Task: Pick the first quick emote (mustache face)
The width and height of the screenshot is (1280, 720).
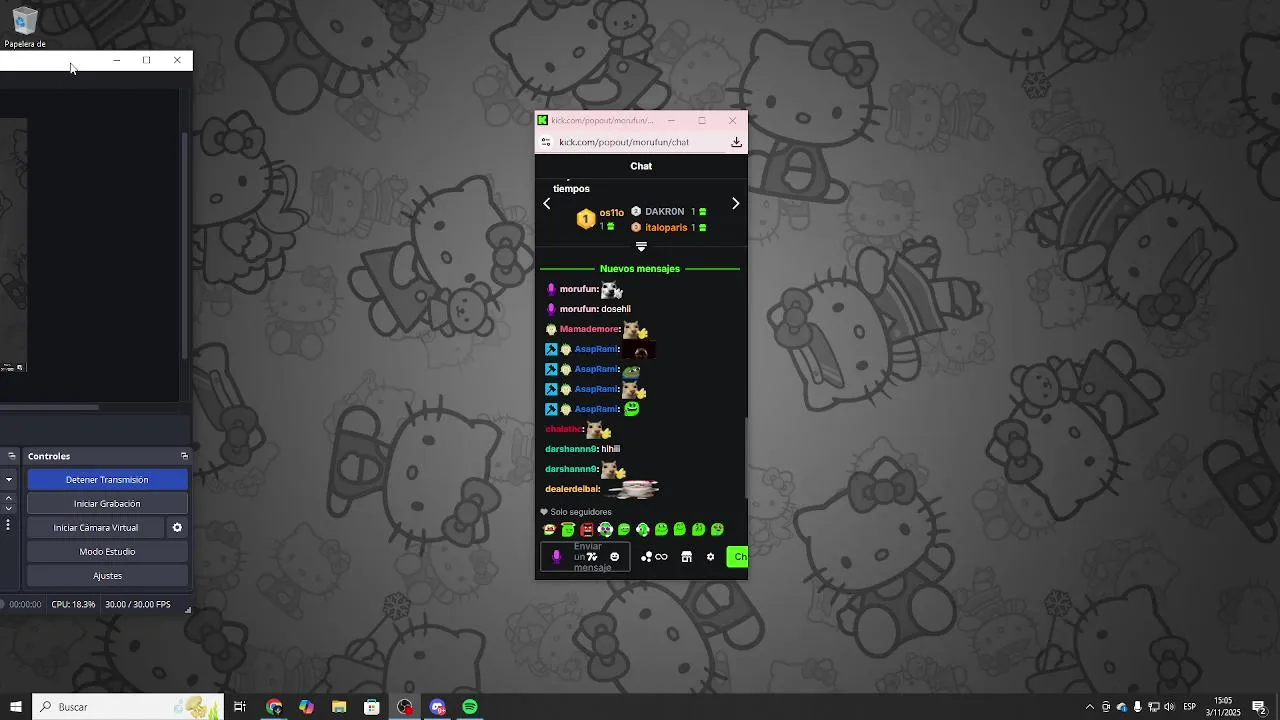Action: (x=549, y=530)
